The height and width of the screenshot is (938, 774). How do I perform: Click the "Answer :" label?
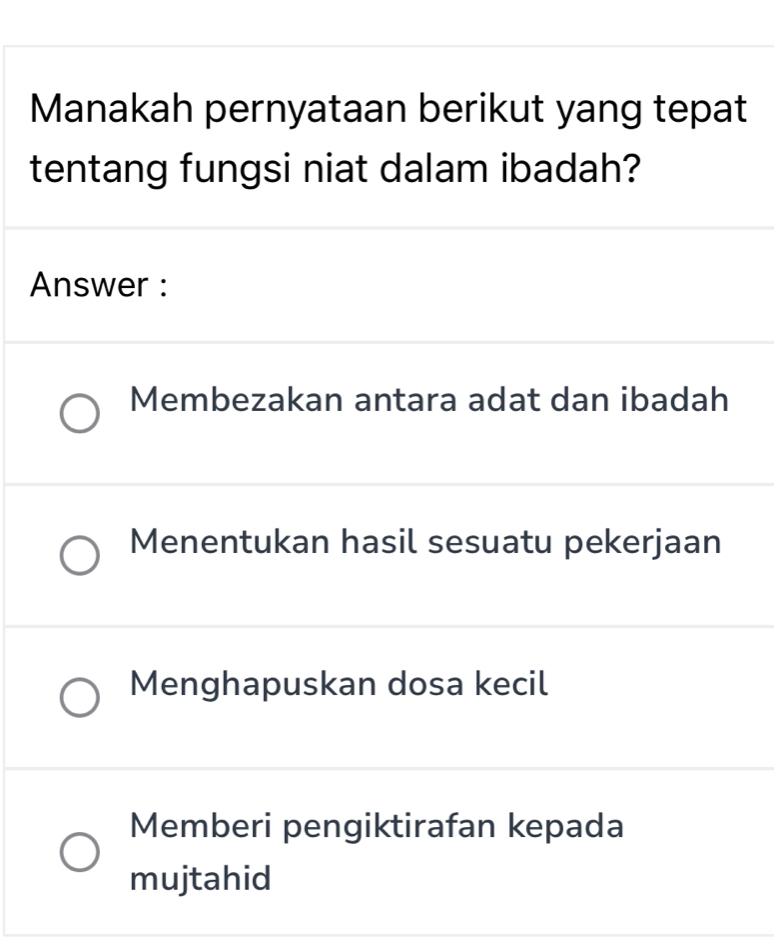pos(97,285)
